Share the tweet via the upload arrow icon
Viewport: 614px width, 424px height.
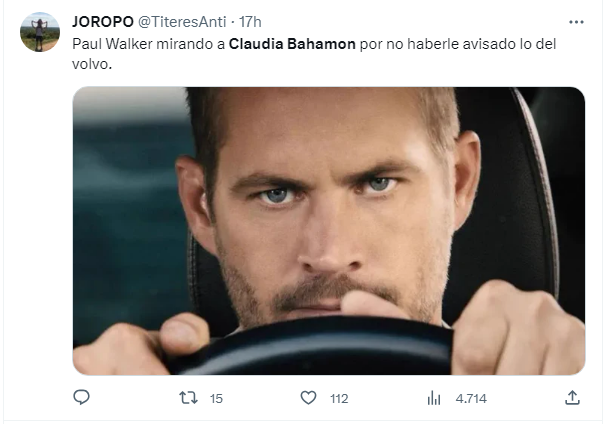click(x=572, y=397)
